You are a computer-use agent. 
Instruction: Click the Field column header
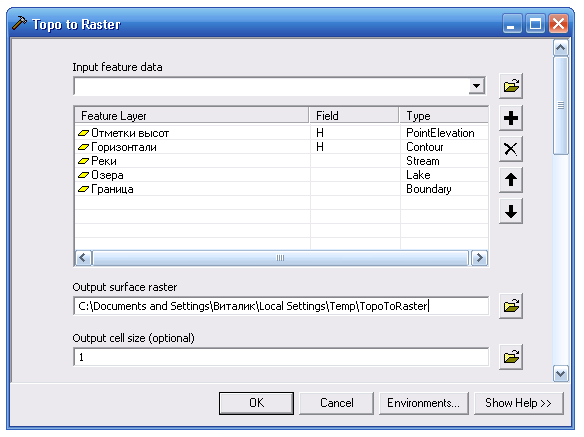pos(354,115)
